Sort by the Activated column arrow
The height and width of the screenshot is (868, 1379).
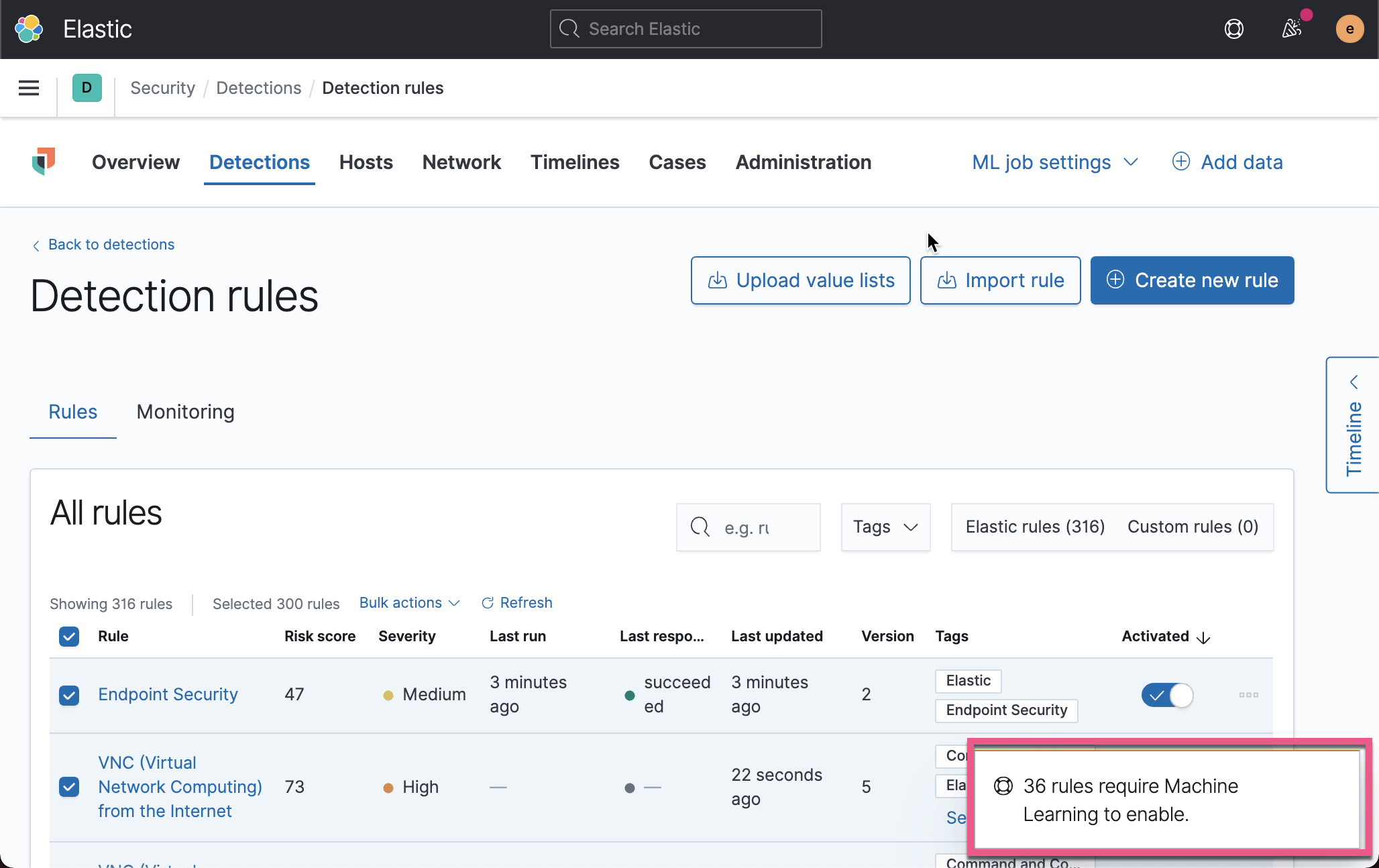click(x=1203, y=637)
